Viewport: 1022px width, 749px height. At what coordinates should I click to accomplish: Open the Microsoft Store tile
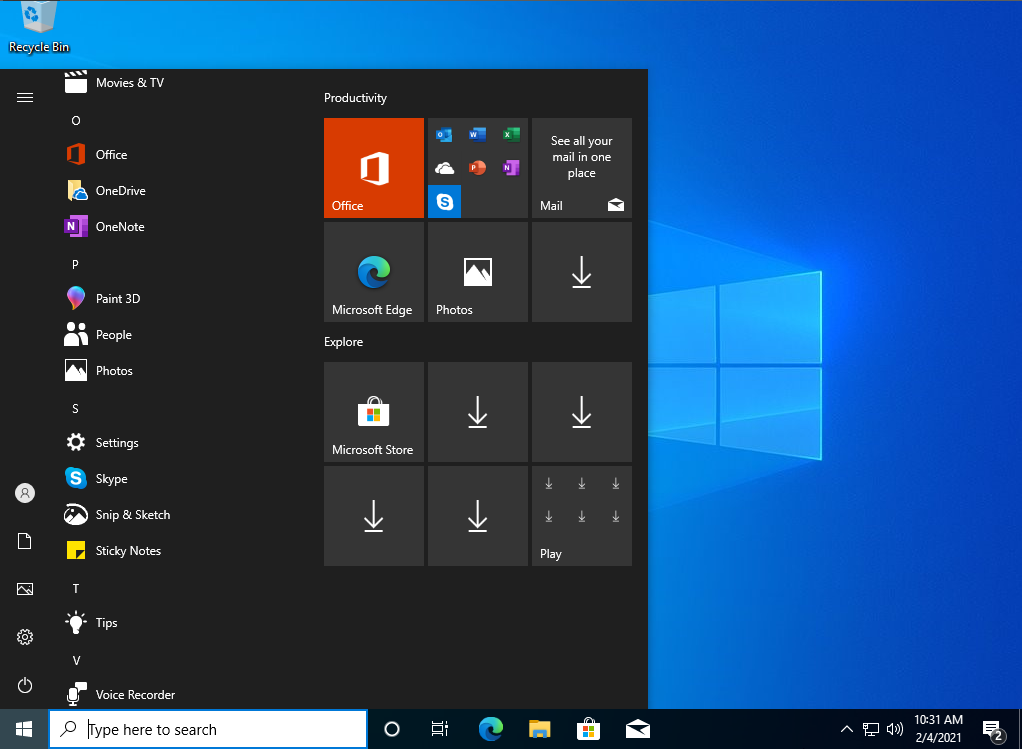(373, 412)
